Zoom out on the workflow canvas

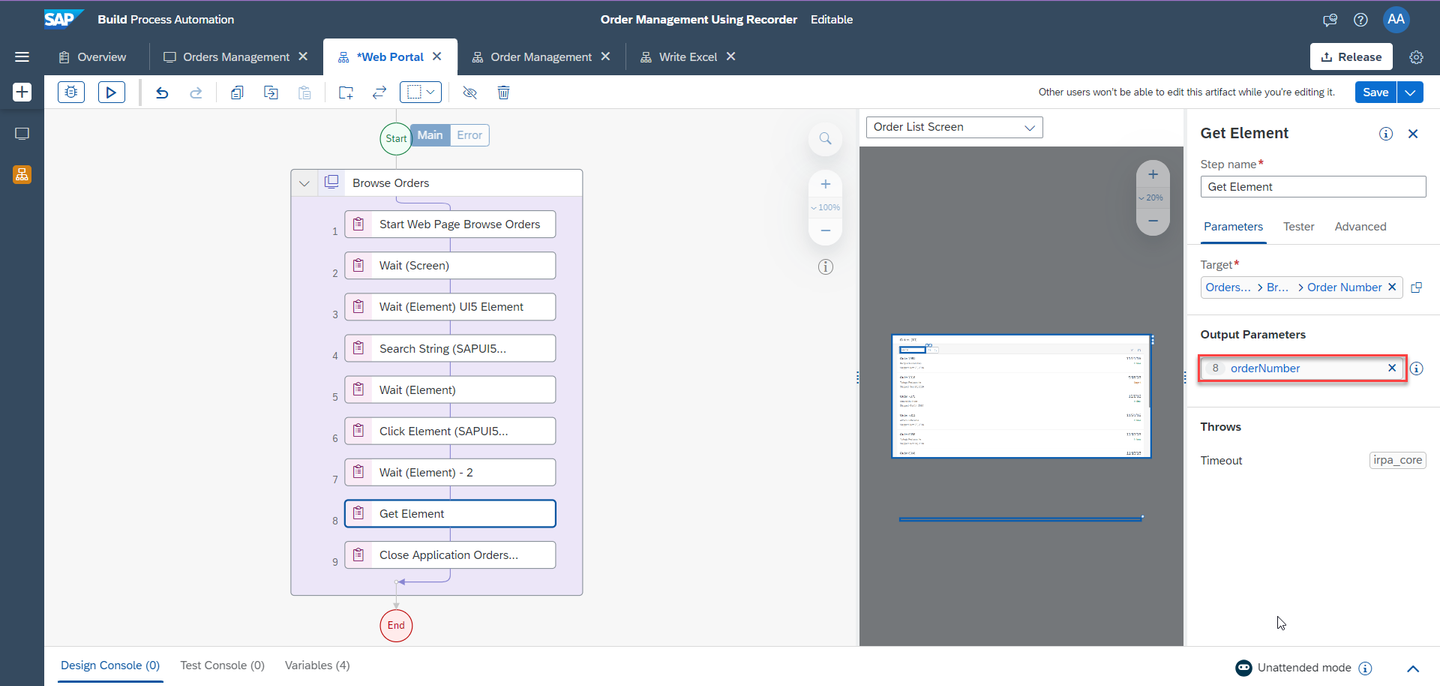825,230
